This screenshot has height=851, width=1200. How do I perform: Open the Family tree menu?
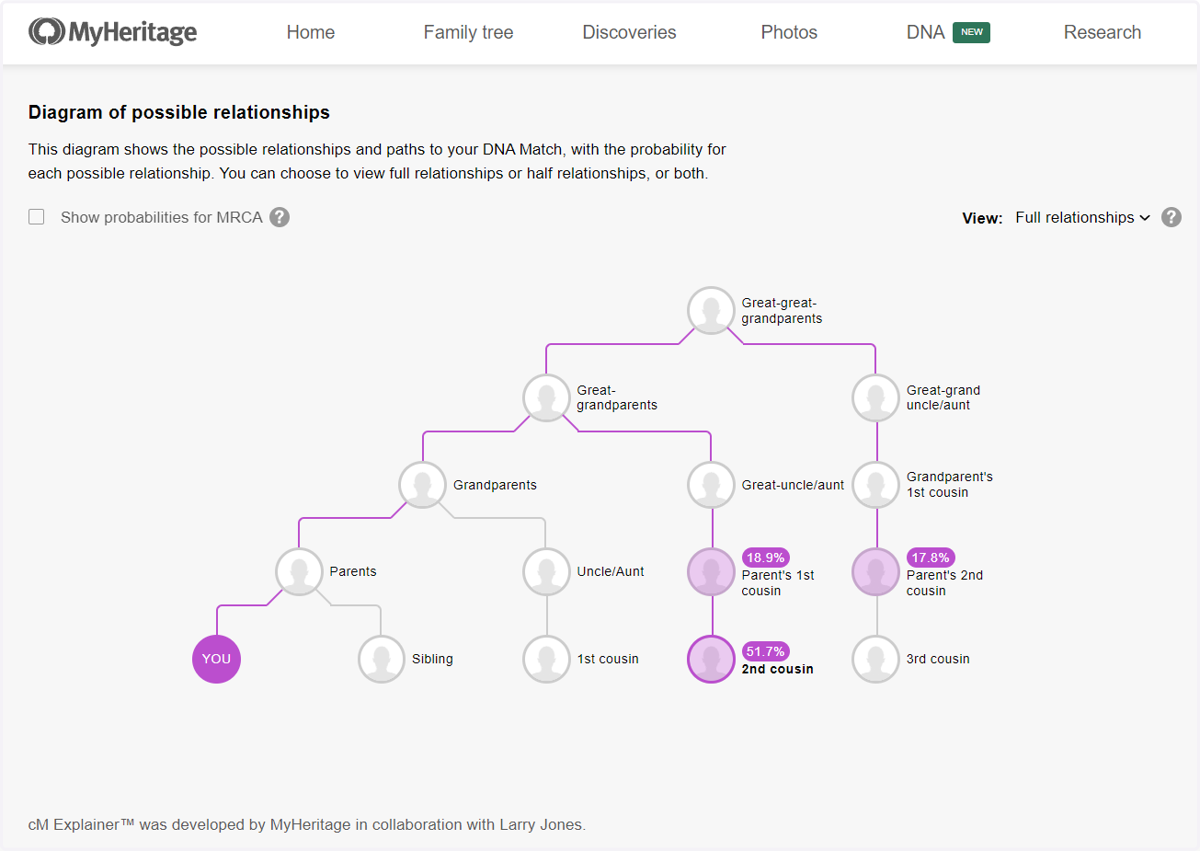[x=468, y=32]
